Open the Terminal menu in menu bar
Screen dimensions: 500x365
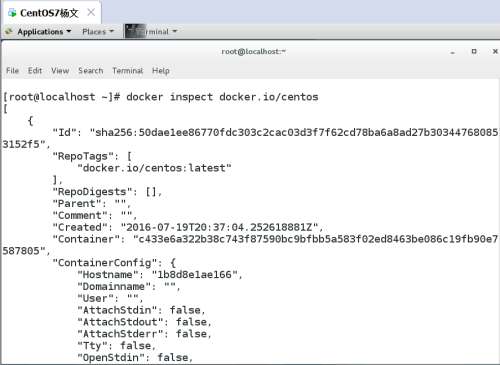click(127, 71)
